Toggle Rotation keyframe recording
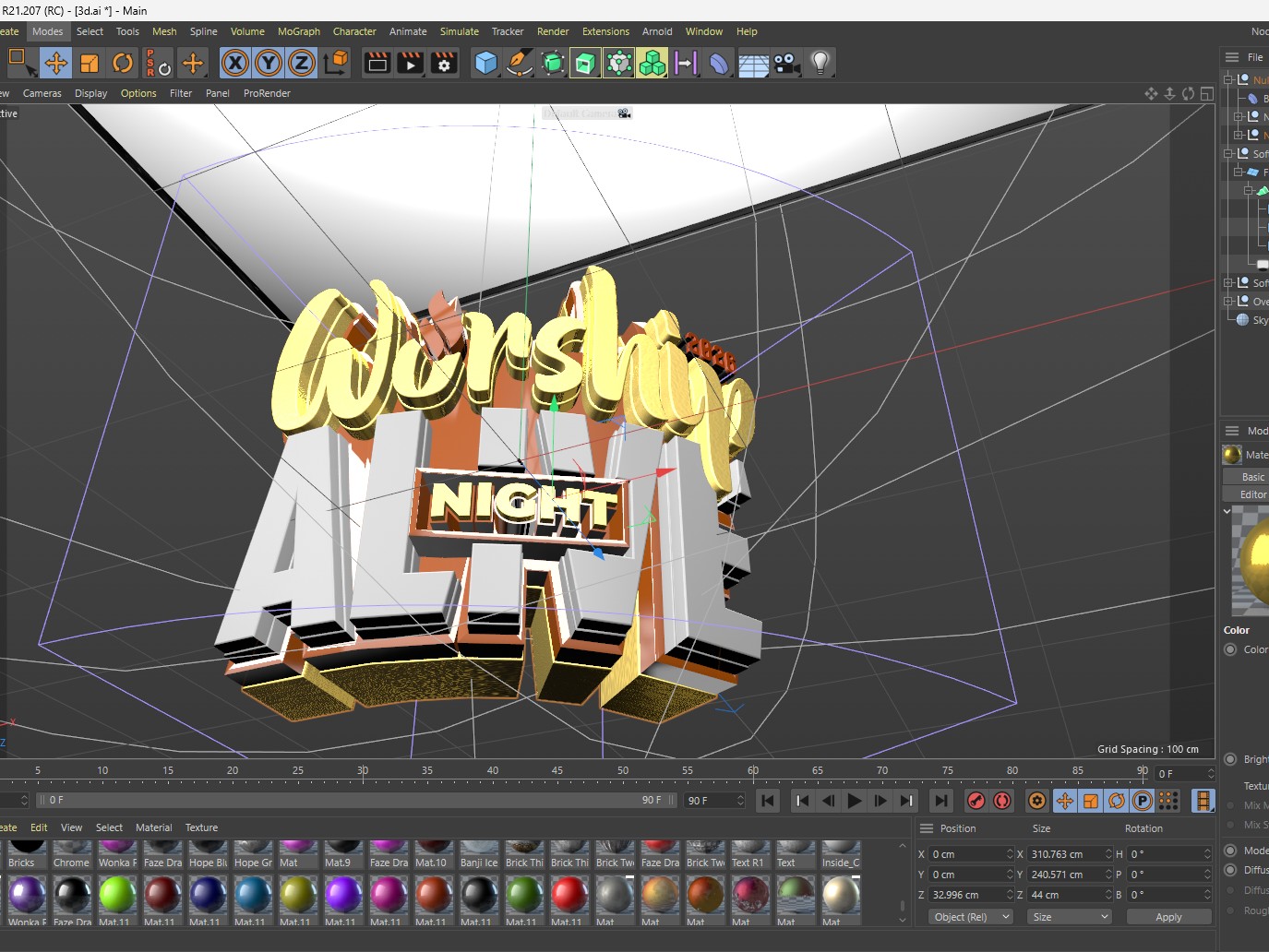The height and width of the screenshot is (952, 1269). [x=1117, y=801]
